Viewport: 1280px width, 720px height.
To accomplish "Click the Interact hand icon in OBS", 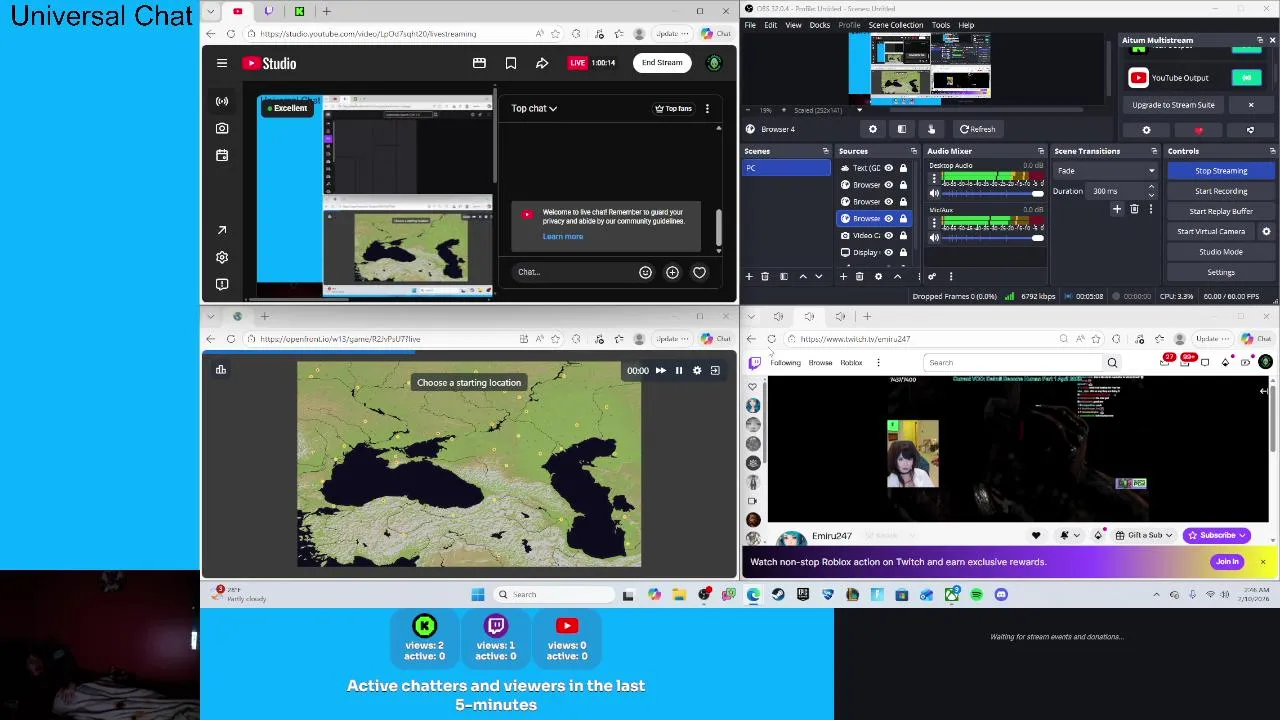I will point(931,129).
